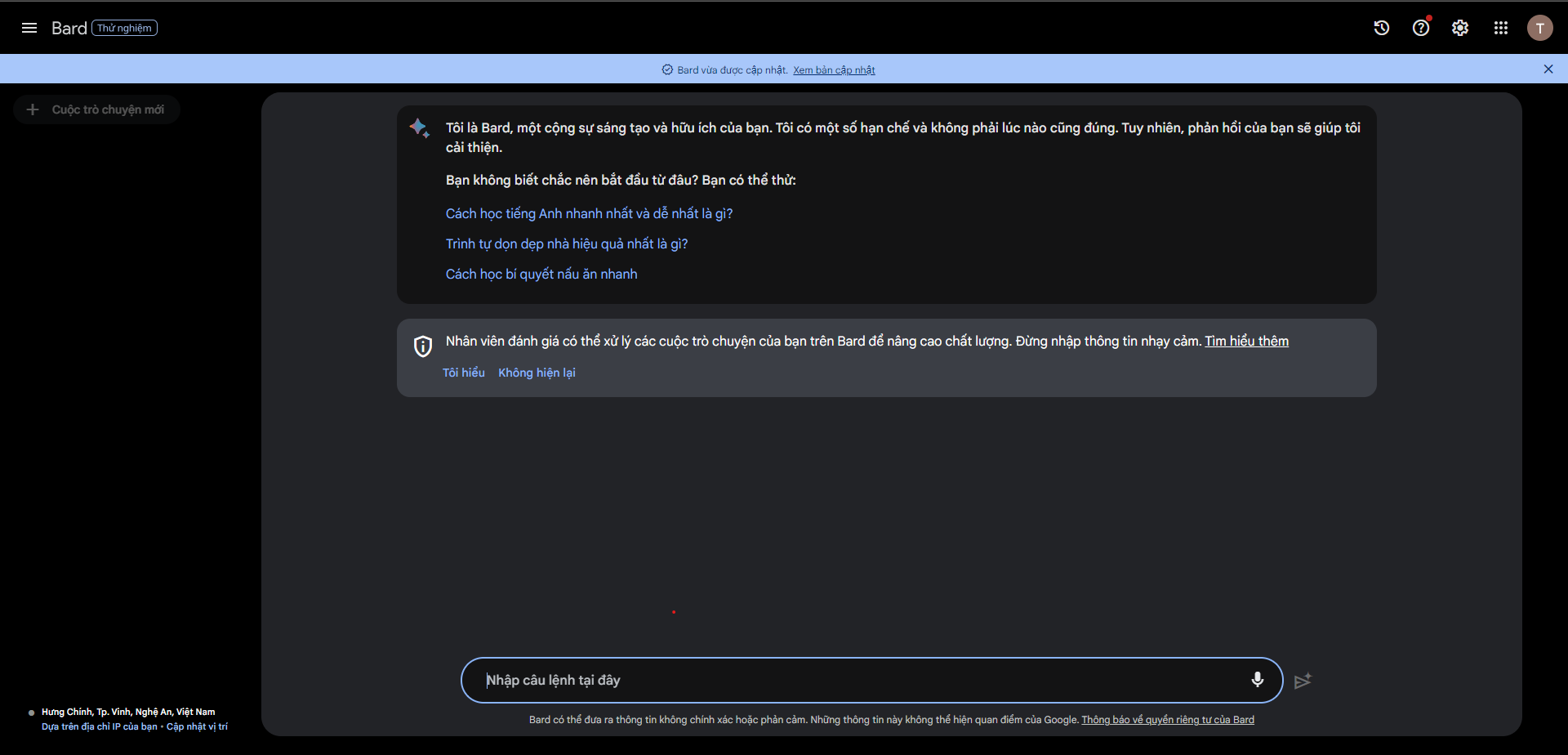1568x755 pixels.
Task: Click Cập nhật vị trí link
Action: pos(197,726)
